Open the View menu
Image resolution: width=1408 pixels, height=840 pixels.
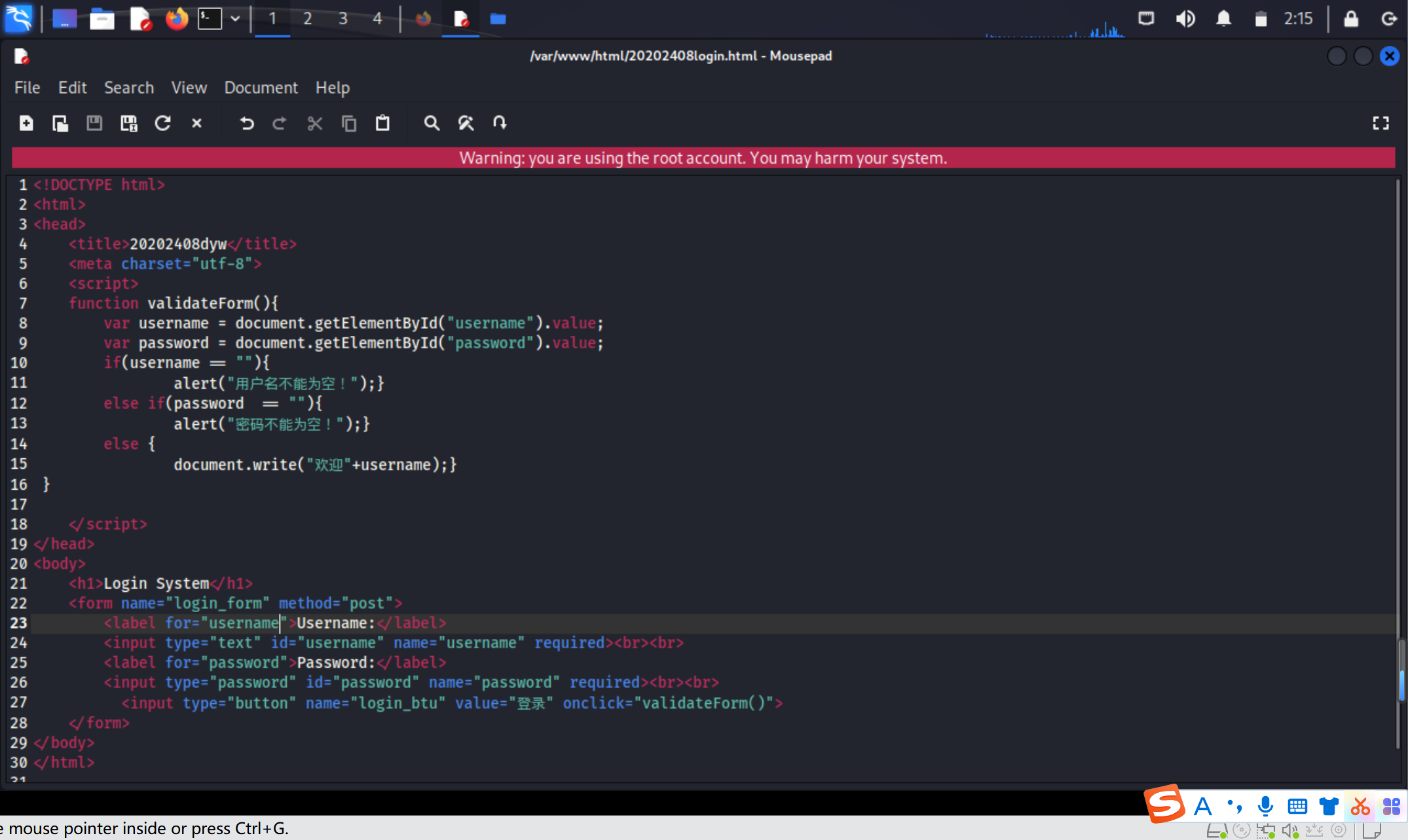pyautogui.click(x=189, y=88)
